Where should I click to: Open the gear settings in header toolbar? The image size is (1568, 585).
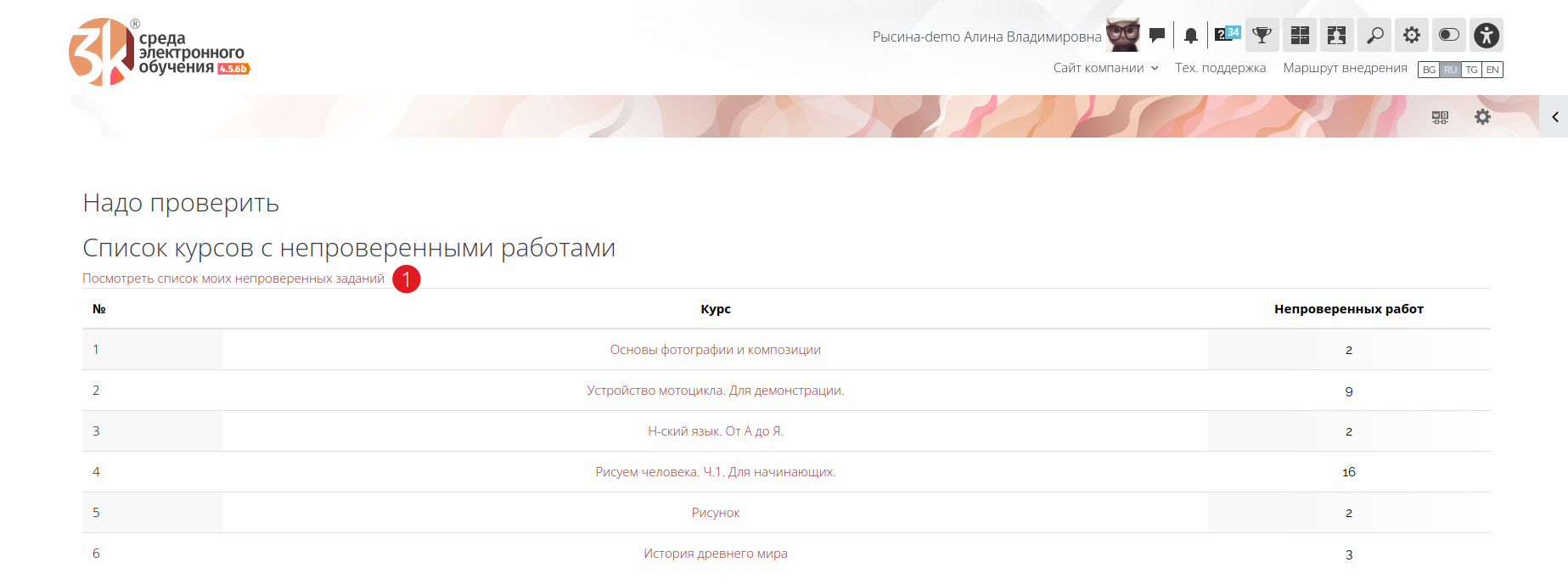[x=1412, y=36]
